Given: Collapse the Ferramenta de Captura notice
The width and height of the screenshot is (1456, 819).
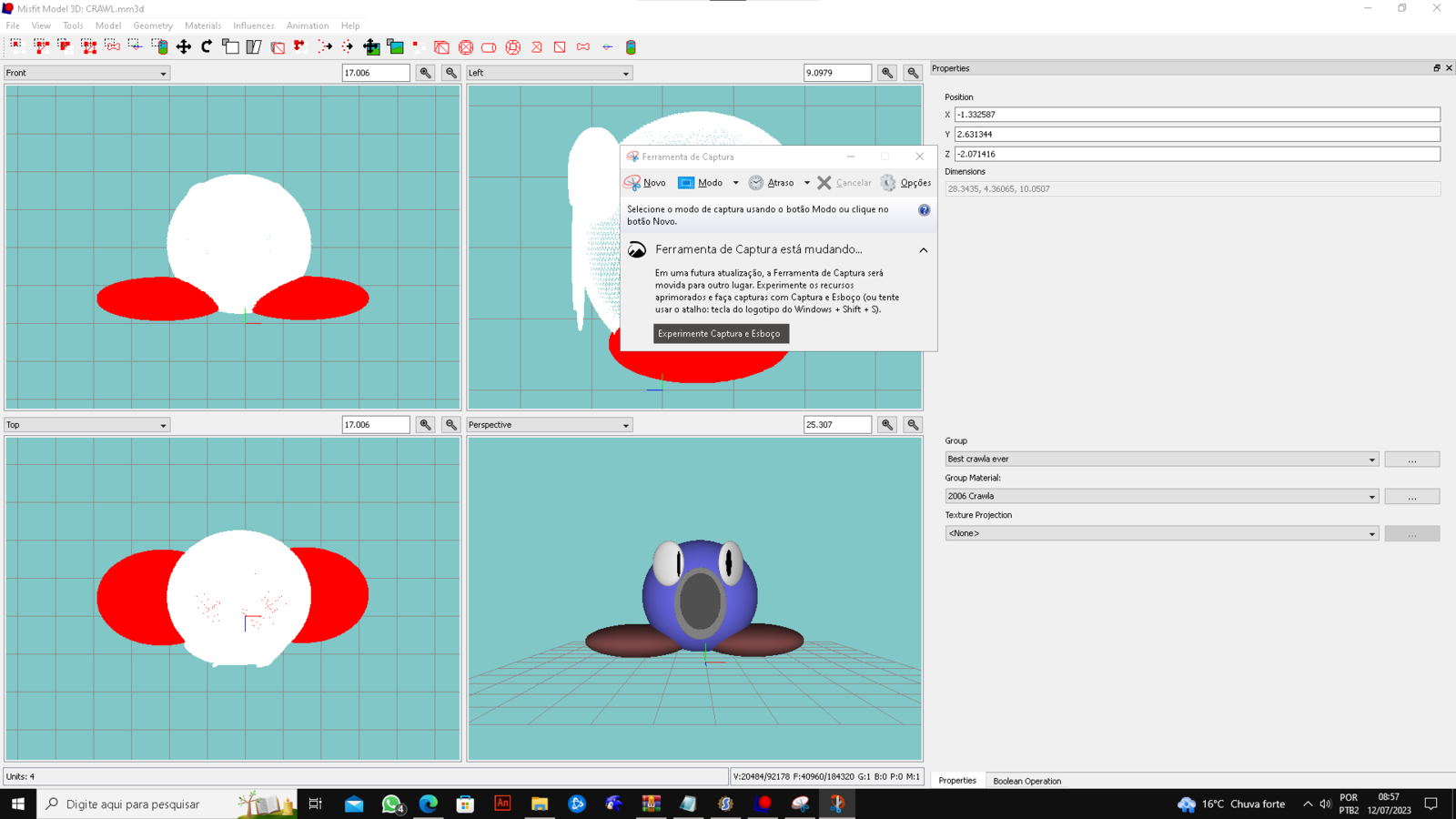Looking at the screenshot, I should [x=924, y=250].
